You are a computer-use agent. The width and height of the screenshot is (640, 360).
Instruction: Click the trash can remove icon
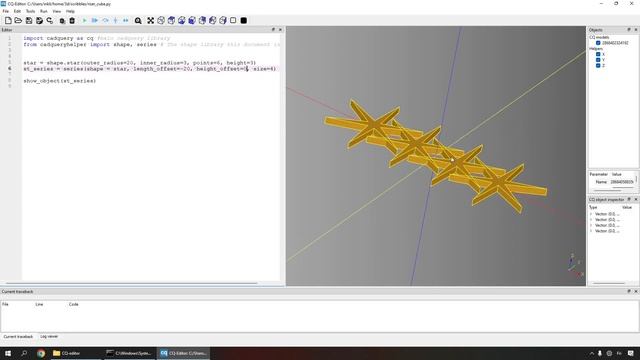point(72,20)
